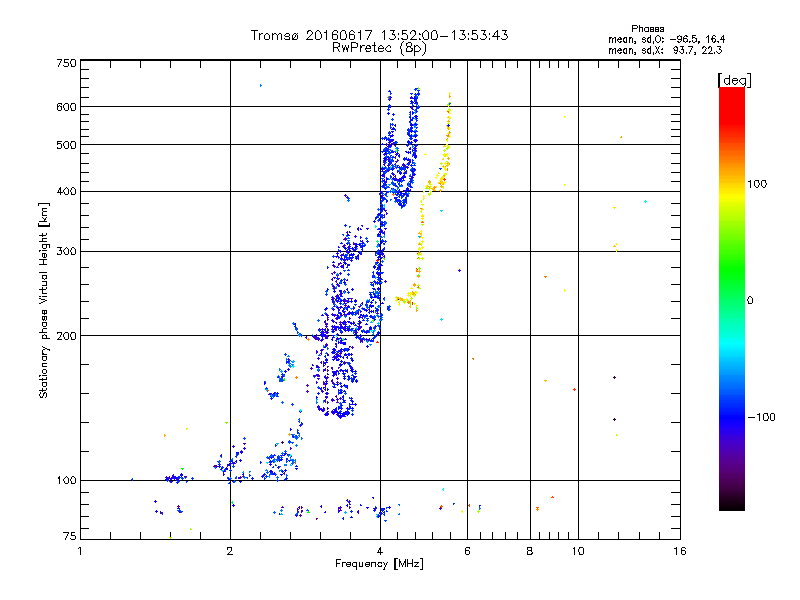
Task: Click the 'Stationary phase Virtual Height [km]' y-axis label
Action: tap(43, 300)
